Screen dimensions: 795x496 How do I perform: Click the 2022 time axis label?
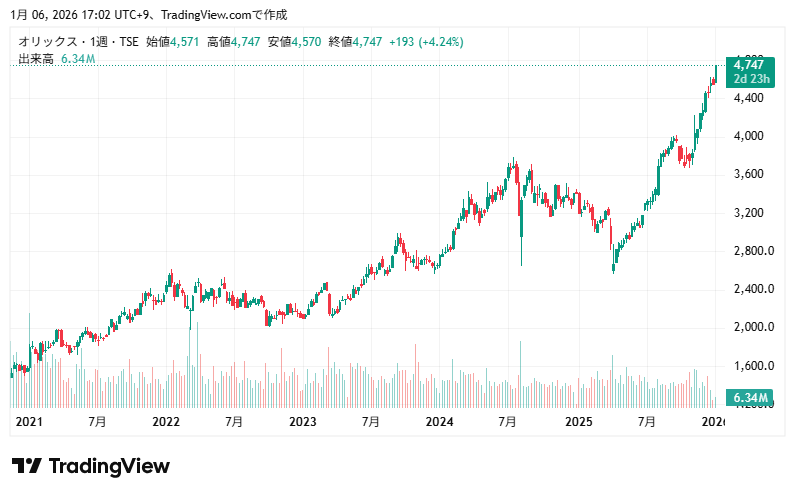coord(165,423)
